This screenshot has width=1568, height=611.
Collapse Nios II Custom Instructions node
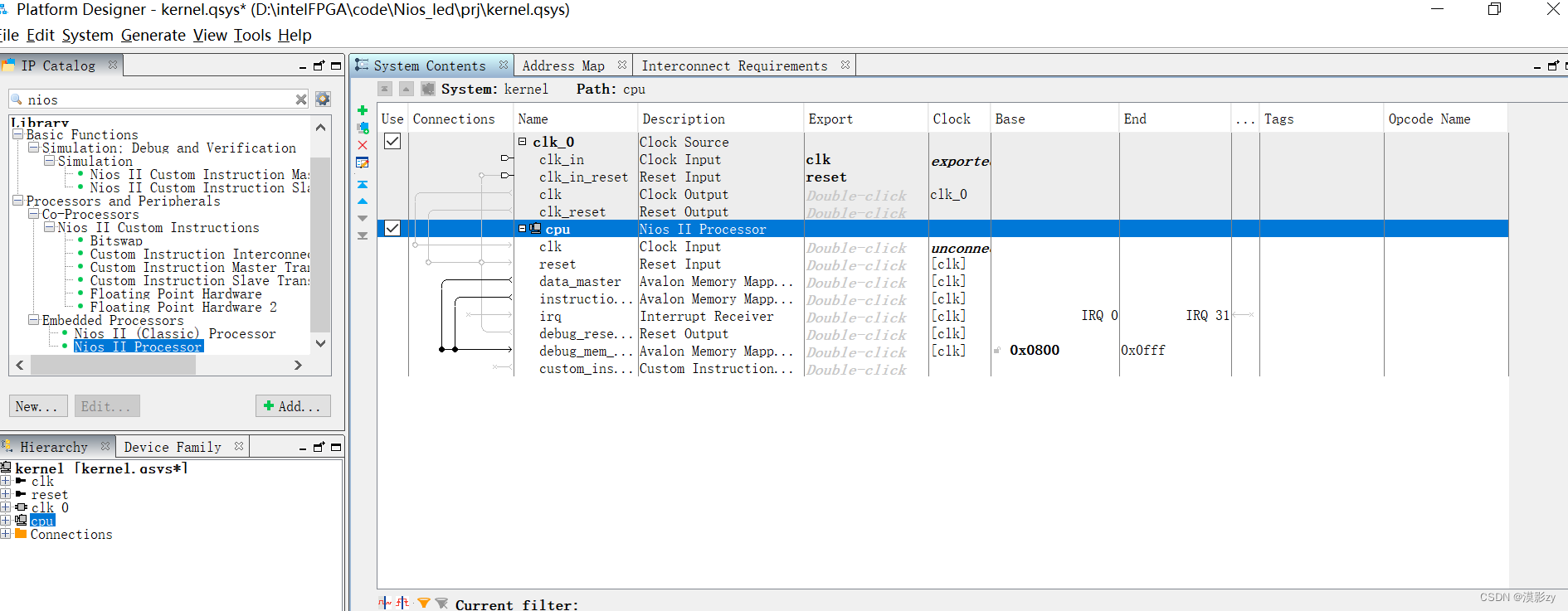tap(50, 227)
